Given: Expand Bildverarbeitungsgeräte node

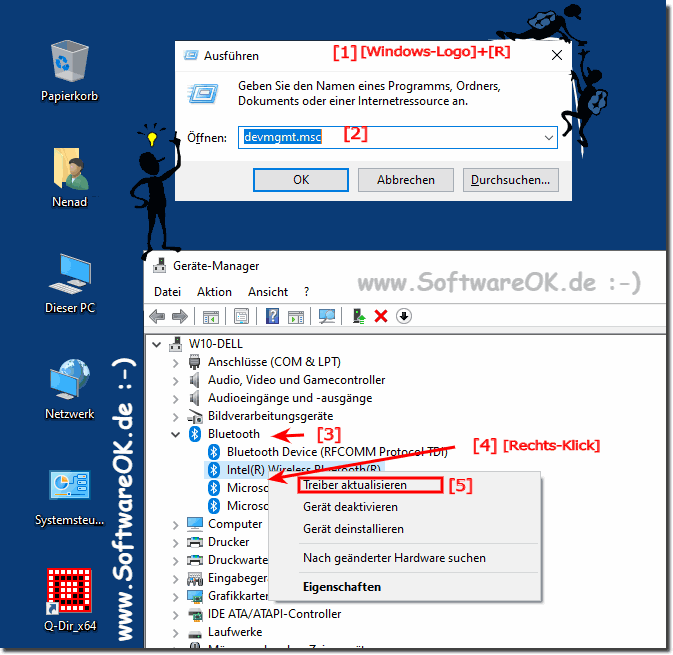Looking at the screenshot, I should pyautogui.click(x=175, y=417).
